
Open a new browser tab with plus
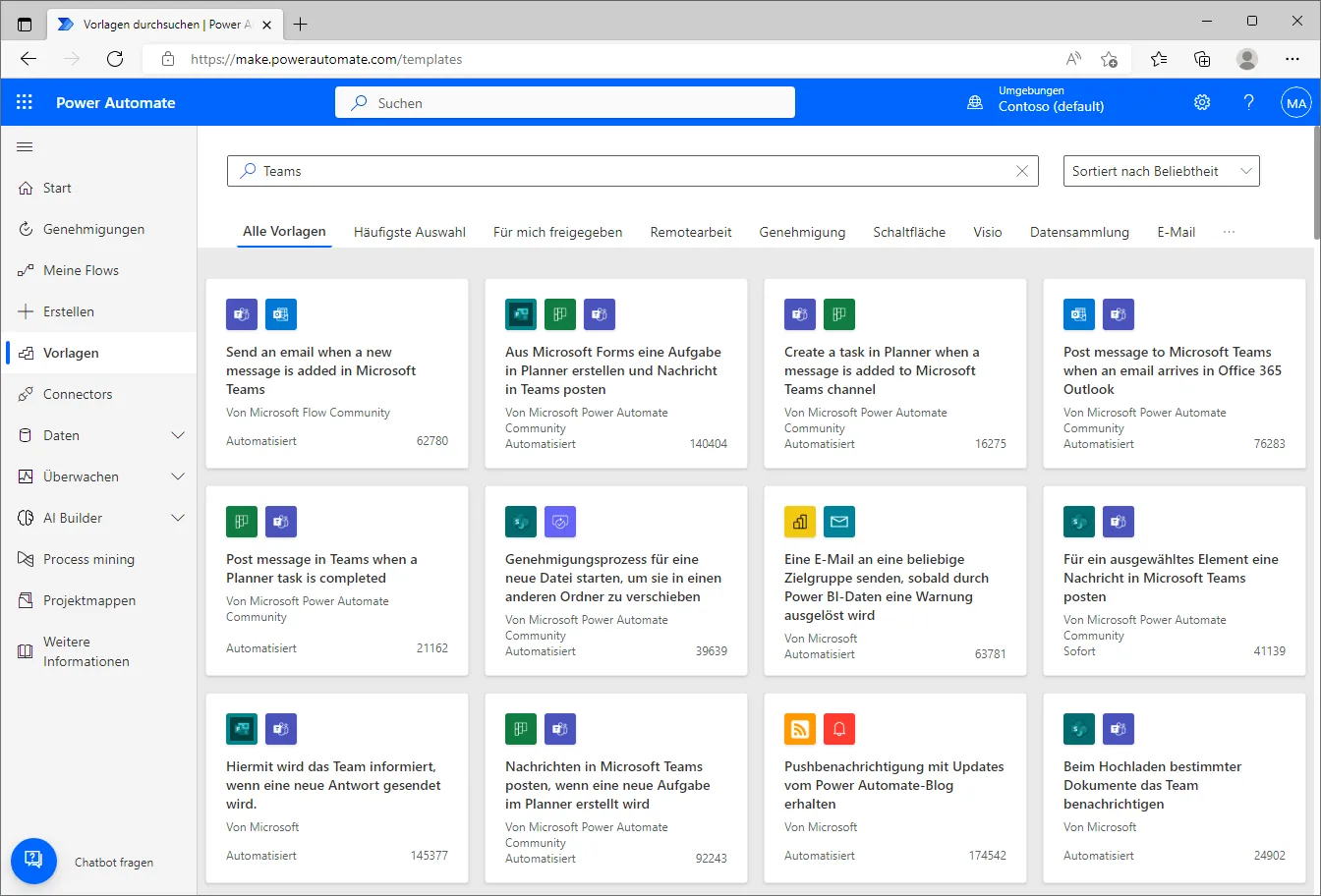(301, 24)
